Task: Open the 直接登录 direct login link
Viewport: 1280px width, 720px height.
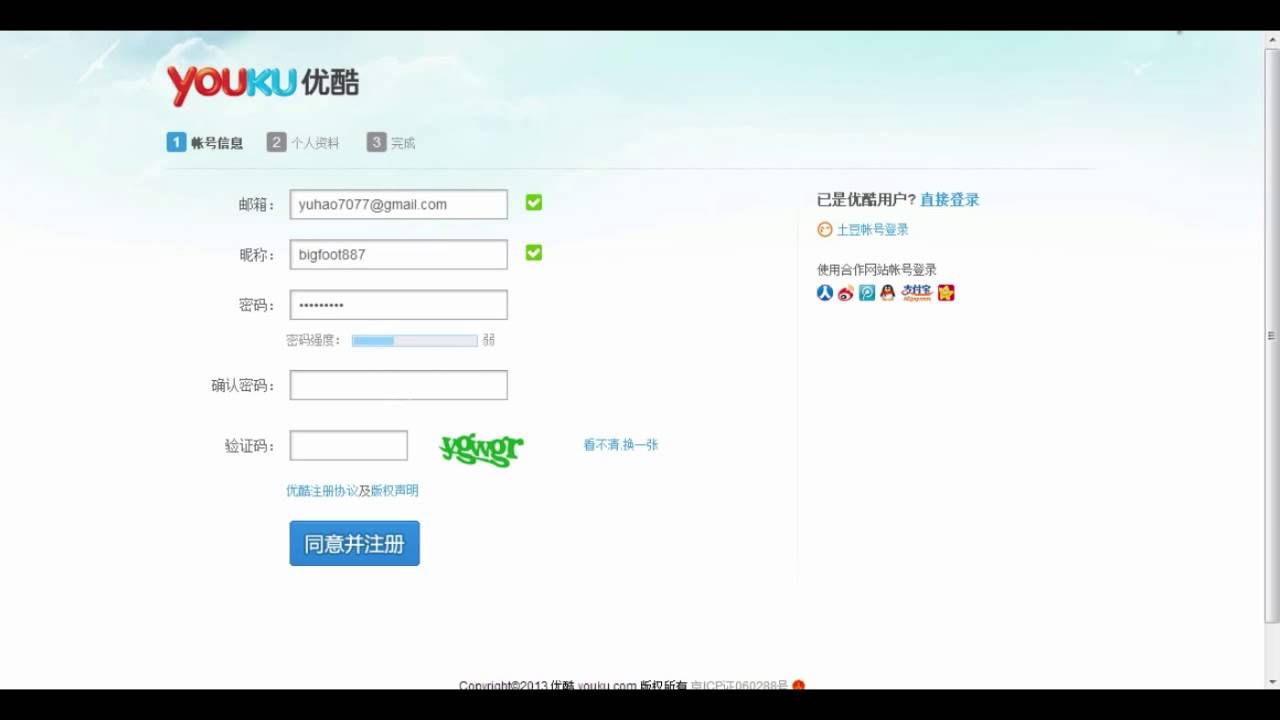Action: click(950, 199)
